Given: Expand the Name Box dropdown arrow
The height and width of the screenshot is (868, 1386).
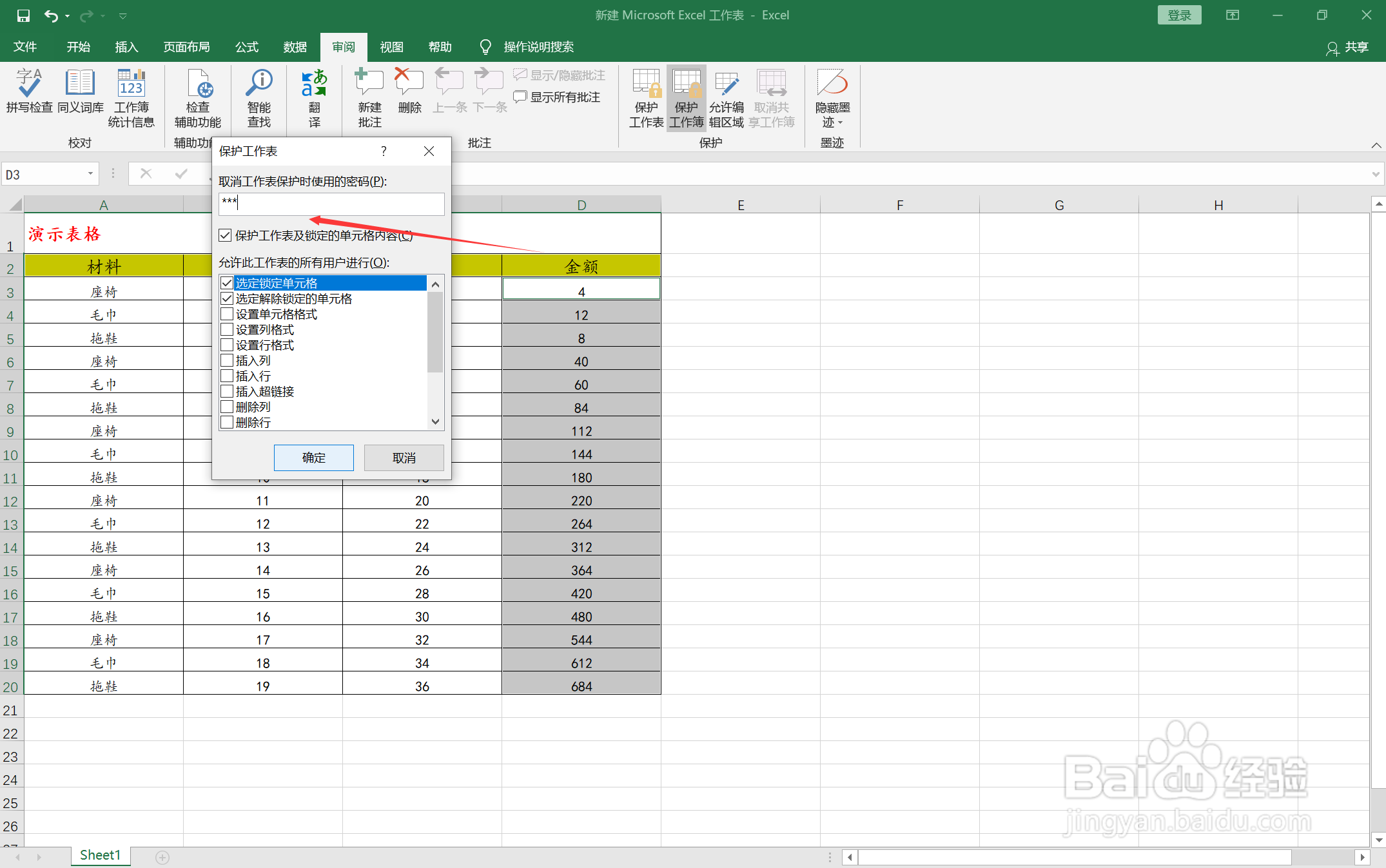Looking at the screenshot, I should click(90, 174).
